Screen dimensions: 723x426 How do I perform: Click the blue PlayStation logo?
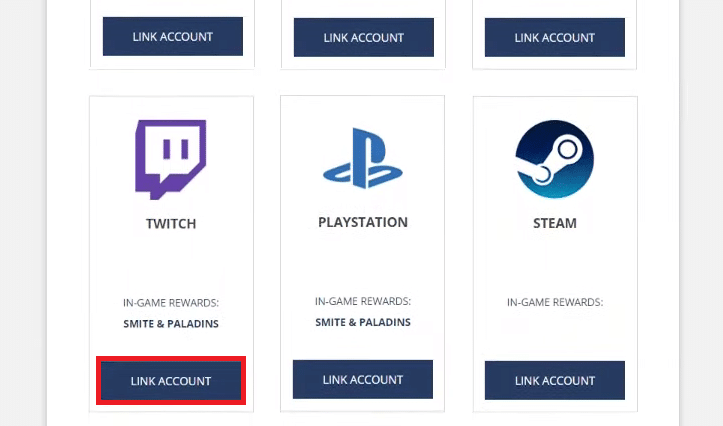pyautogui.click(x=362, y=158)
